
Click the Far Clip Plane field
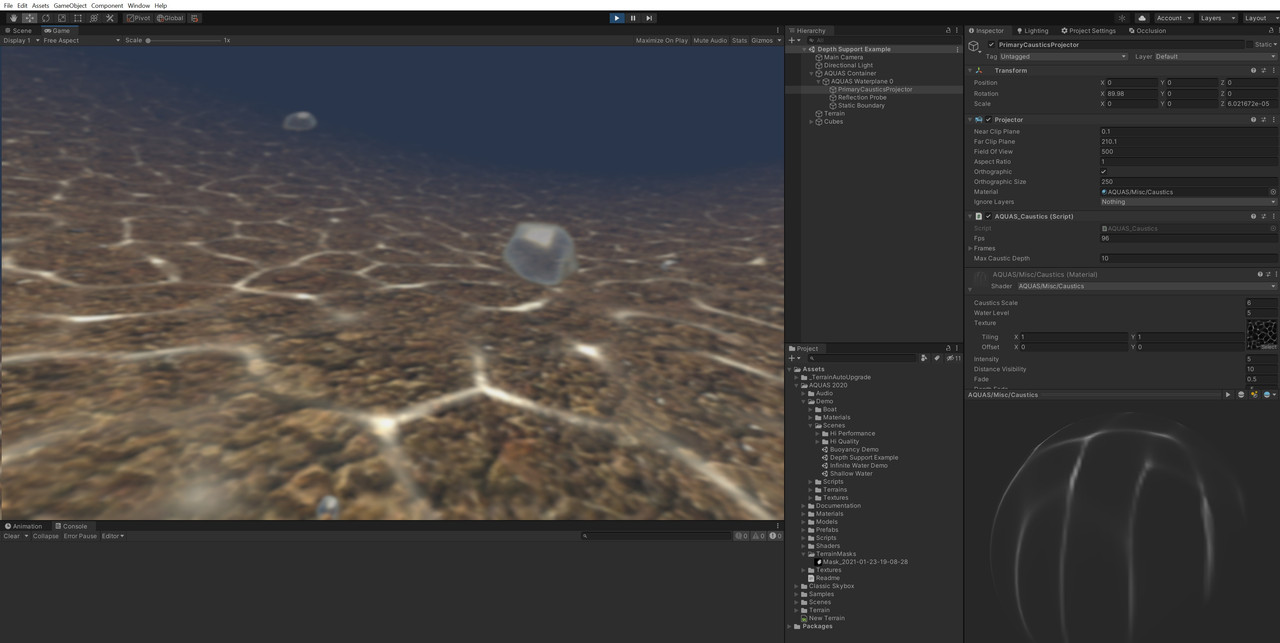[1188, 142]
